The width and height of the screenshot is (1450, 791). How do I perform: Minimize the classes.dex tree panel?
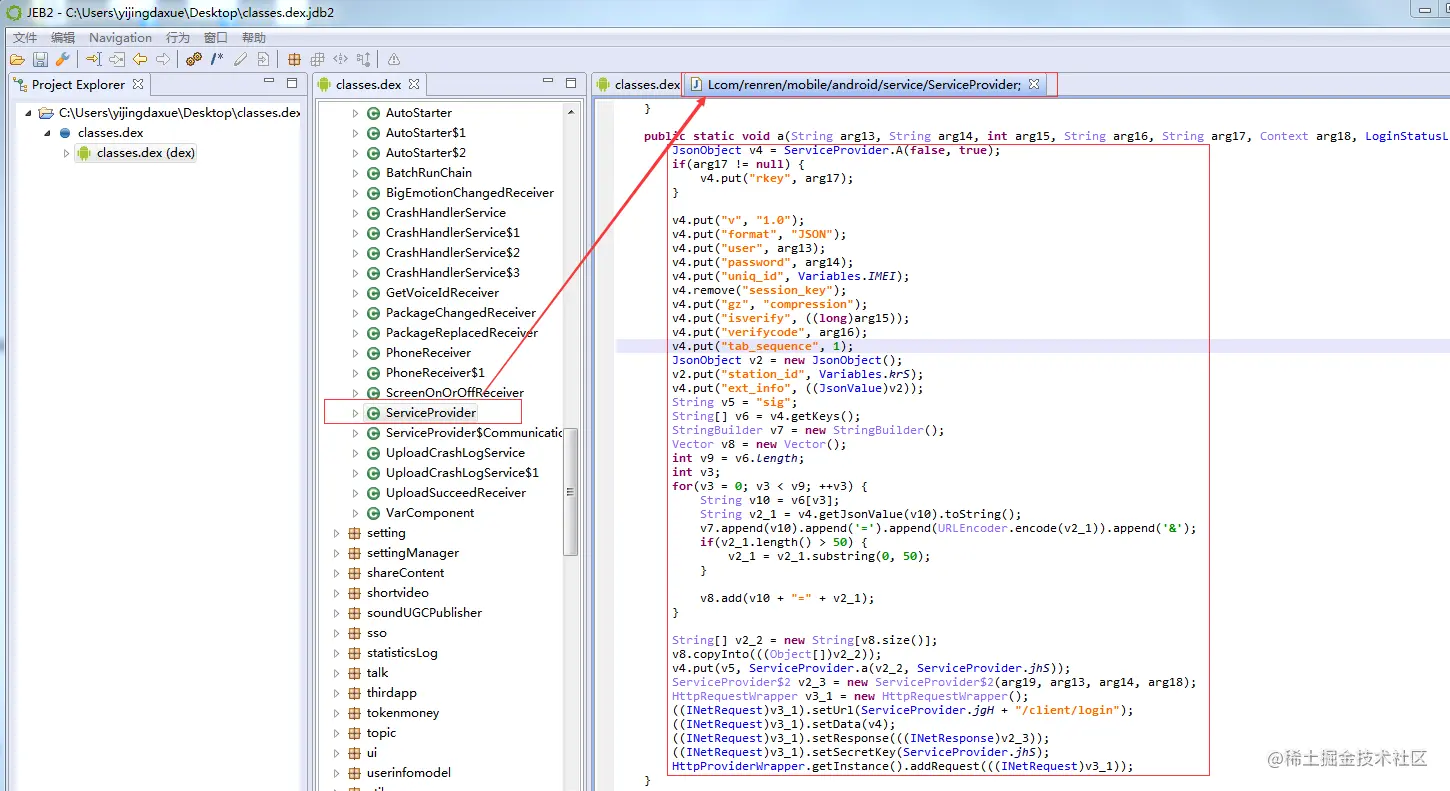pyautogui.click(x=549, y=82)
